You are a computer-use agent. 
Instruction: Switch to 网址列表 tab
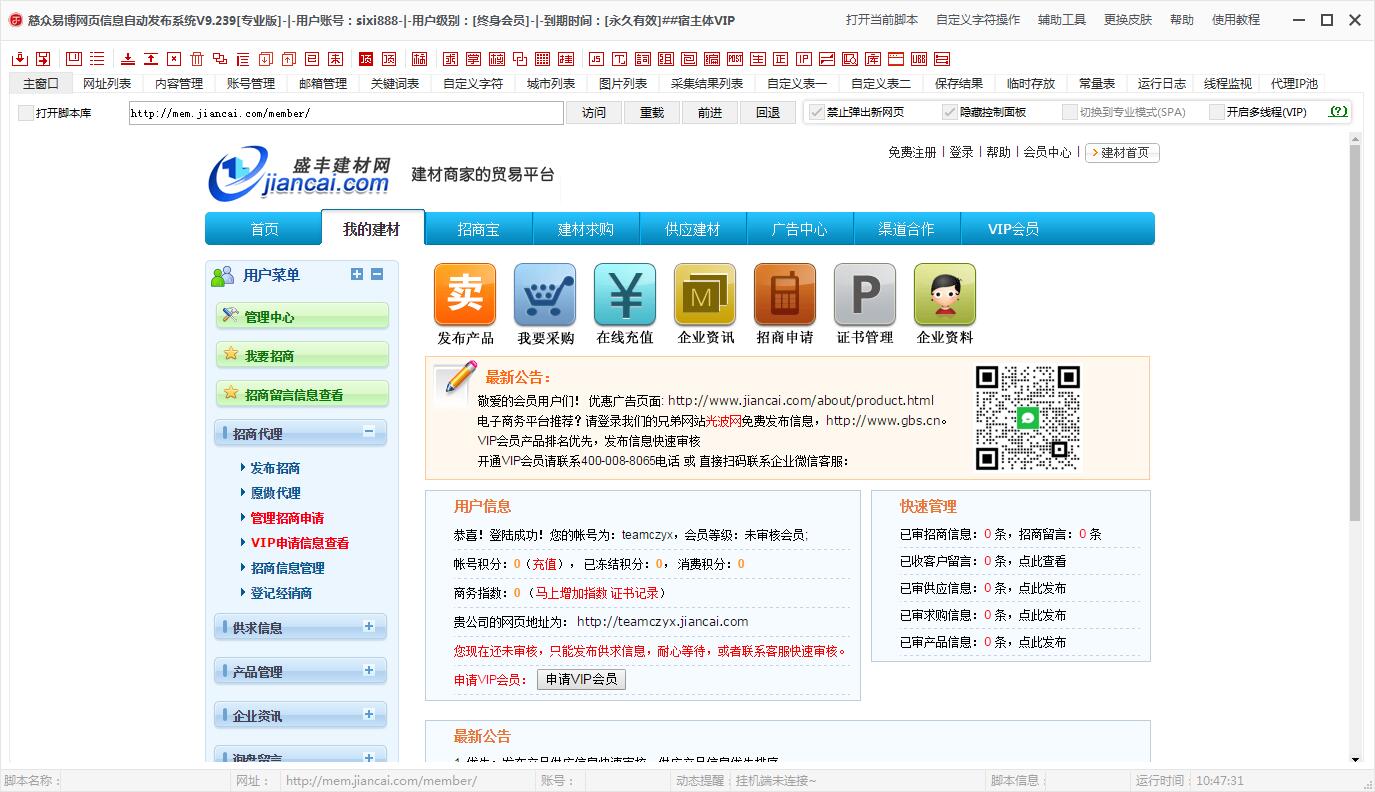click(107, 84)
